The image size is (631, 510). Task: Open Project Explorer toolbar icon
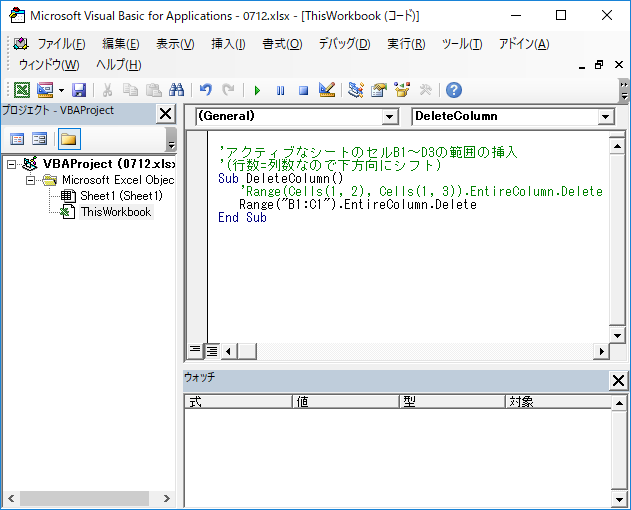(x=356, y=90)
